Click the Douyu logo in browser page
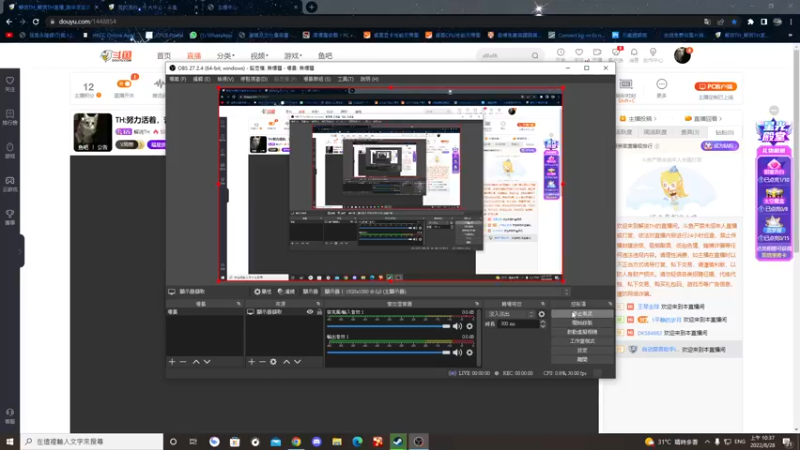Screen dimensions: 800x450 [116, 56]
